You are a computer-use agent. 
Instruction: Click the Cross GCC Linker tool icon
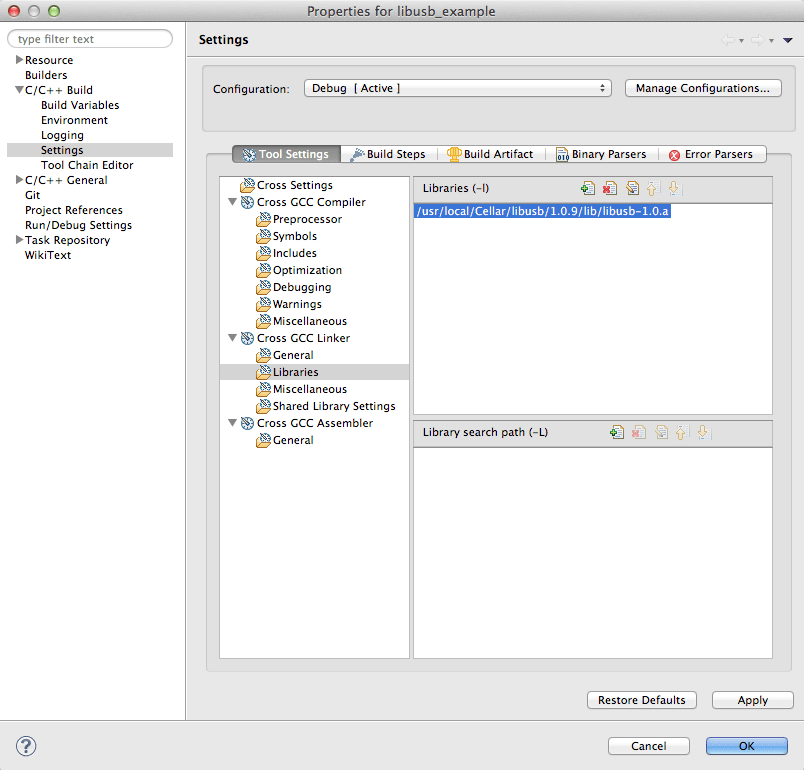click(x=247, y=338)
